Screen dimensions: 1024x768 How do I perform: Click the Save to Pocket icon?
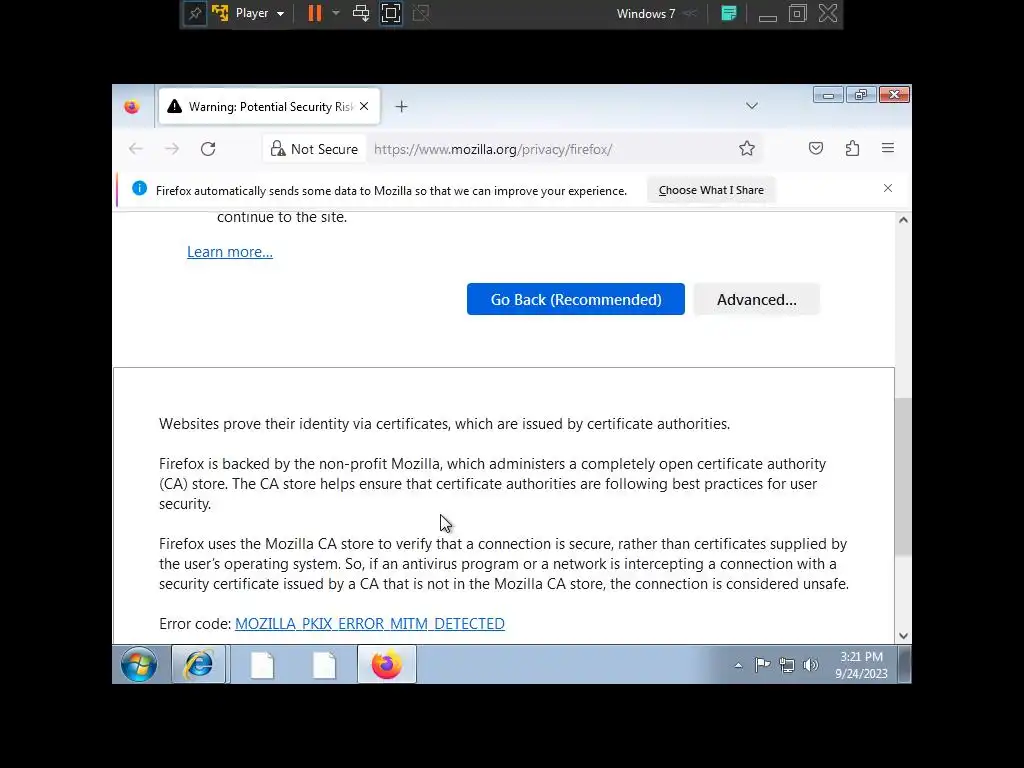(816, 148)
